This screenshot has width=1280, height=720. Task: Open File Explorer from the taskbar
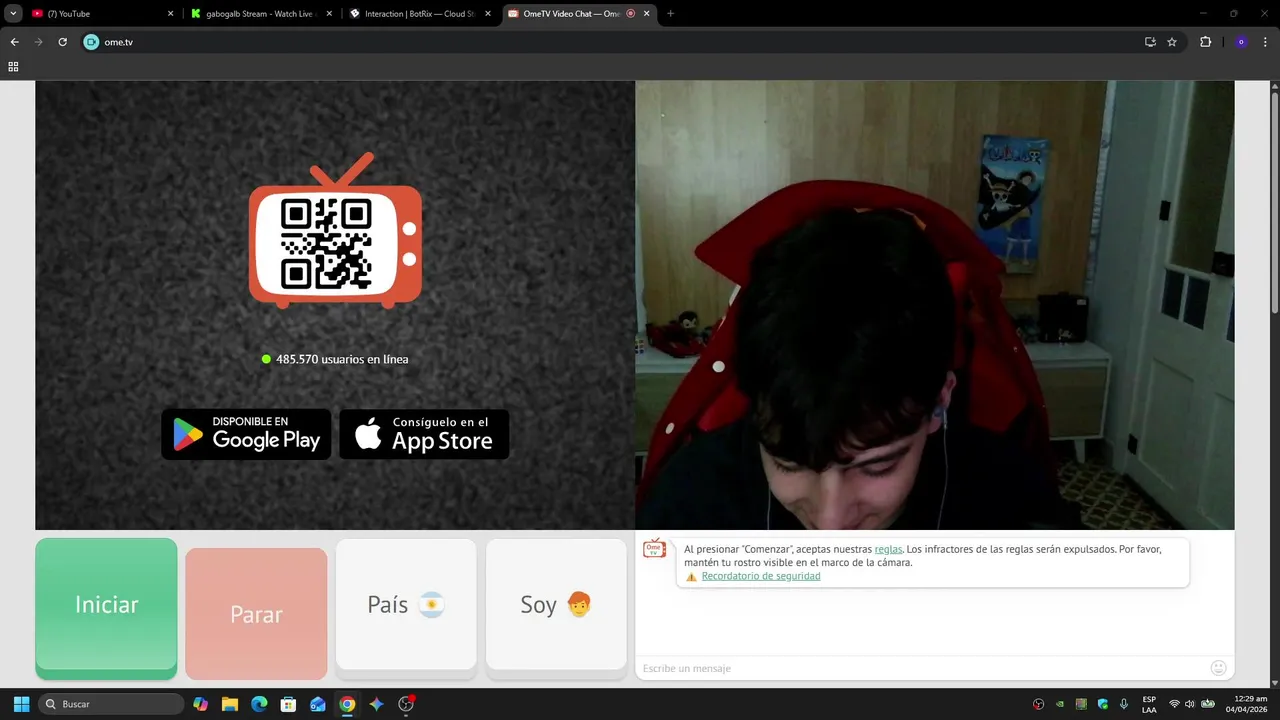[229, 704]
